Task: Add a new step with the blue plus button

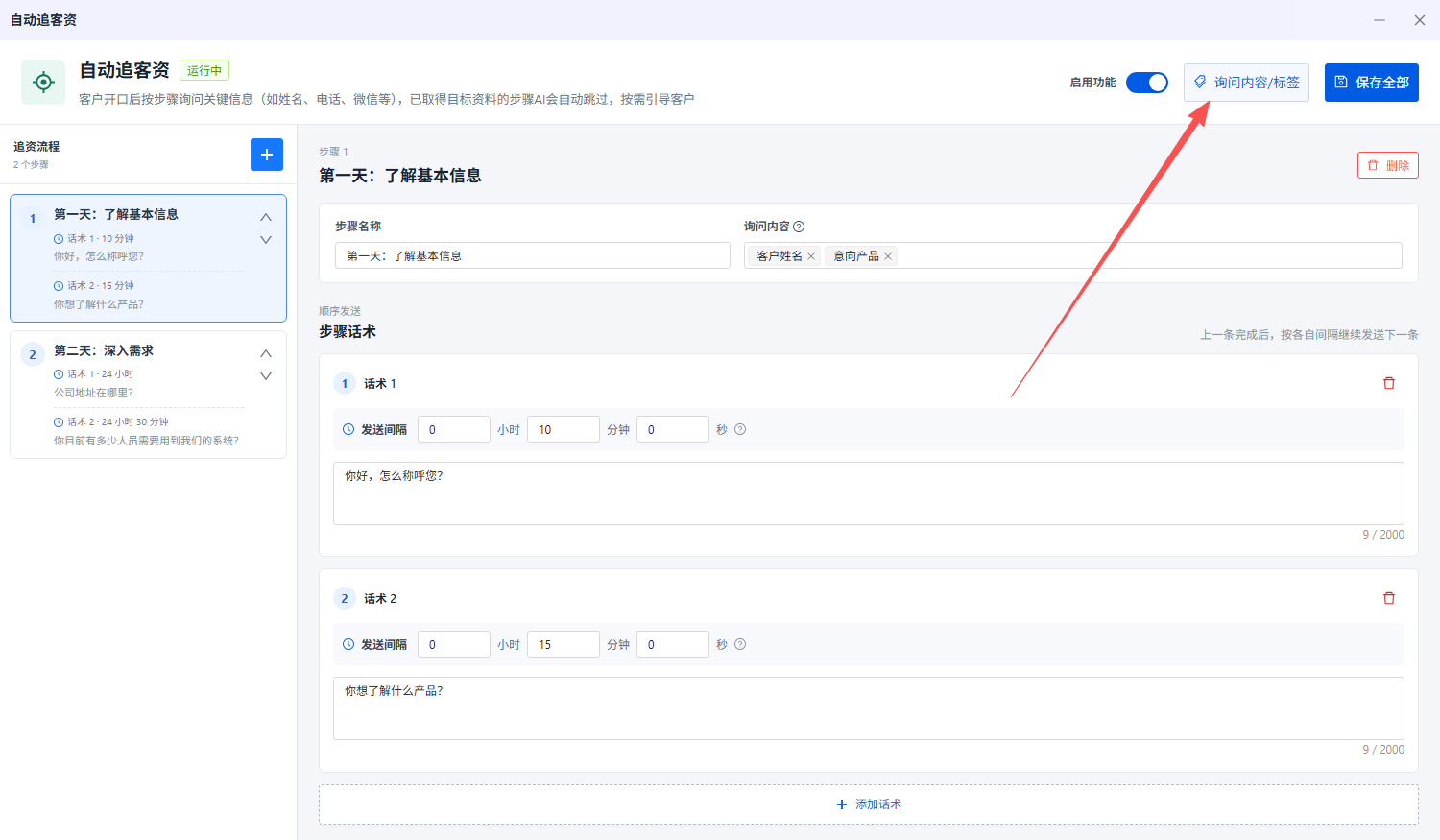Action: [267, 155]
